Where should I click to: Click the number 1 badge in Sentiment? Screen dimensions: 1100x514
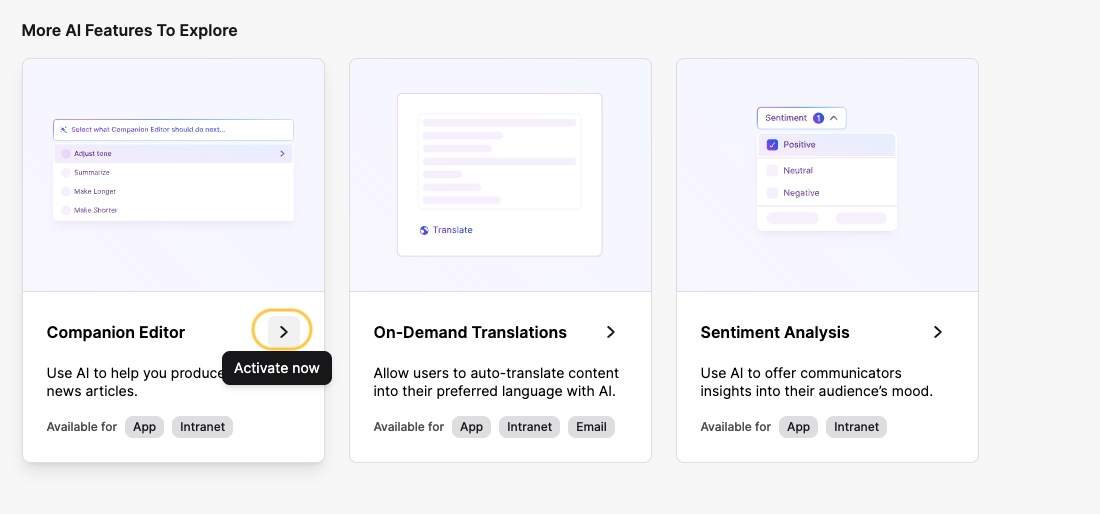[818, 118]
